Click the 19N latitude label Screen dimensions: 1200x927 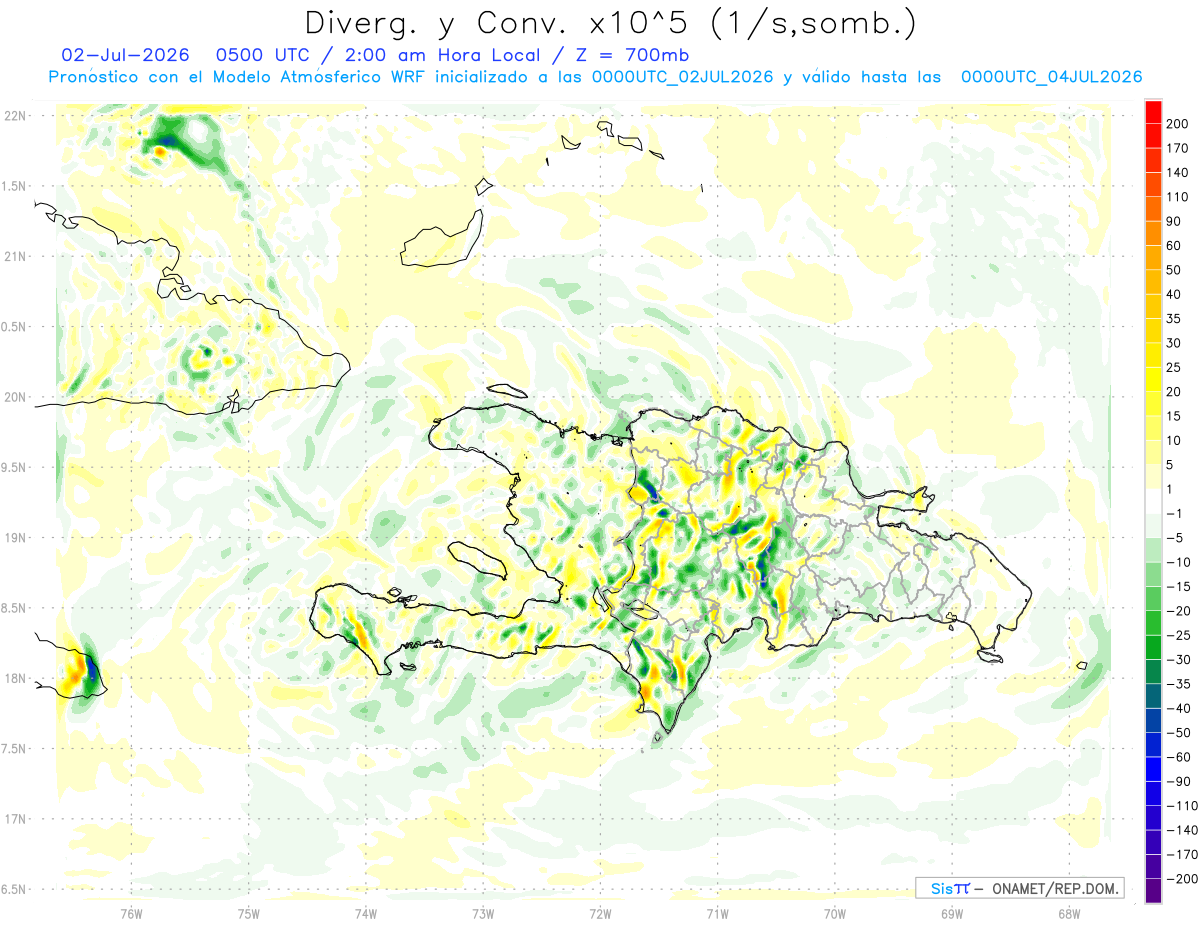coord(14,538)
